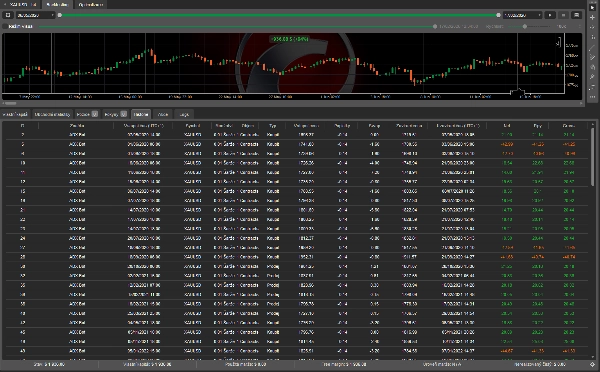This screenshot has height=372, width=600.
Task: Click the chart horizontal scrollbar thumb
Action: click(x=10, y=103)
